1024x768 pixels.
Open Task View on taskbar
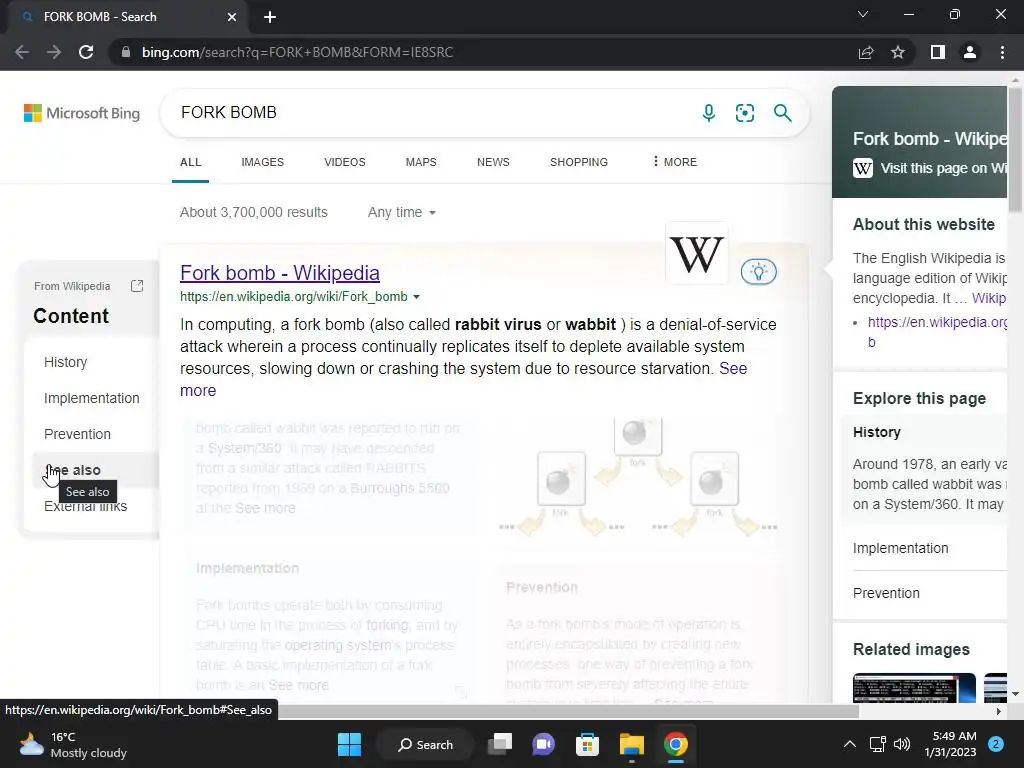pos(500,744)
